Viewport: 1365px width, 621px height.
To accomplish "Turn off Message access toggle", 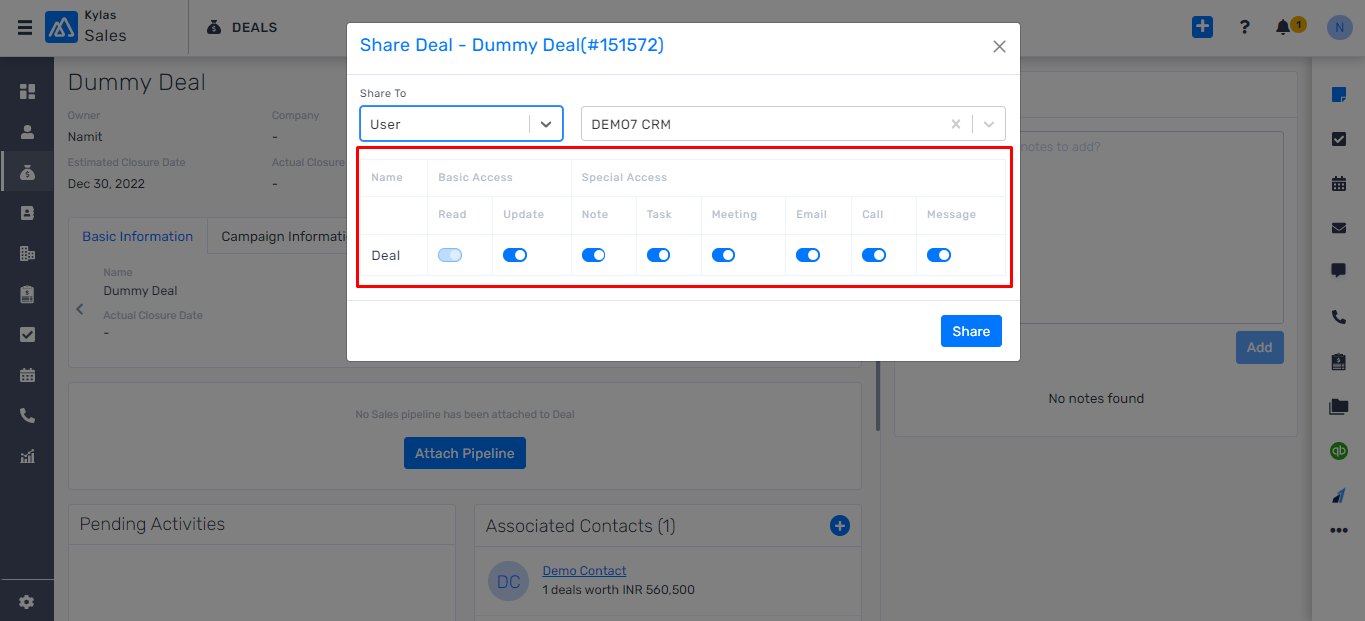I will (x=939, y=255).
